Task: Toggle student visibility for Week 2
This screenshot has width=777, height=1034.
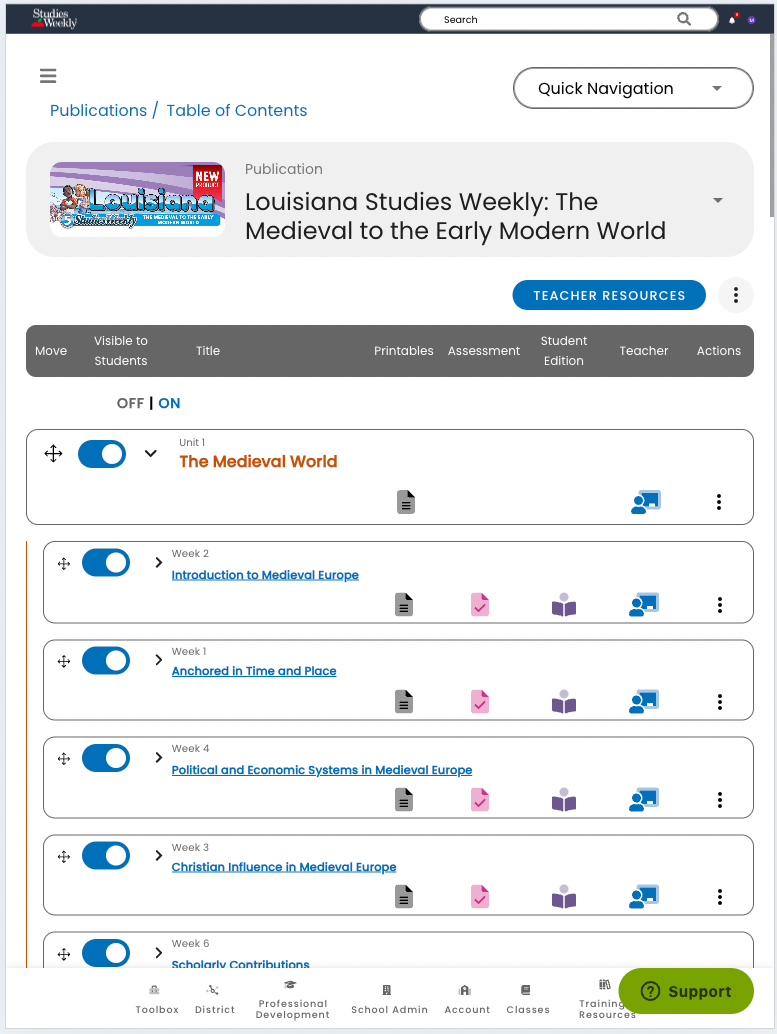Action: coord(106,563)
